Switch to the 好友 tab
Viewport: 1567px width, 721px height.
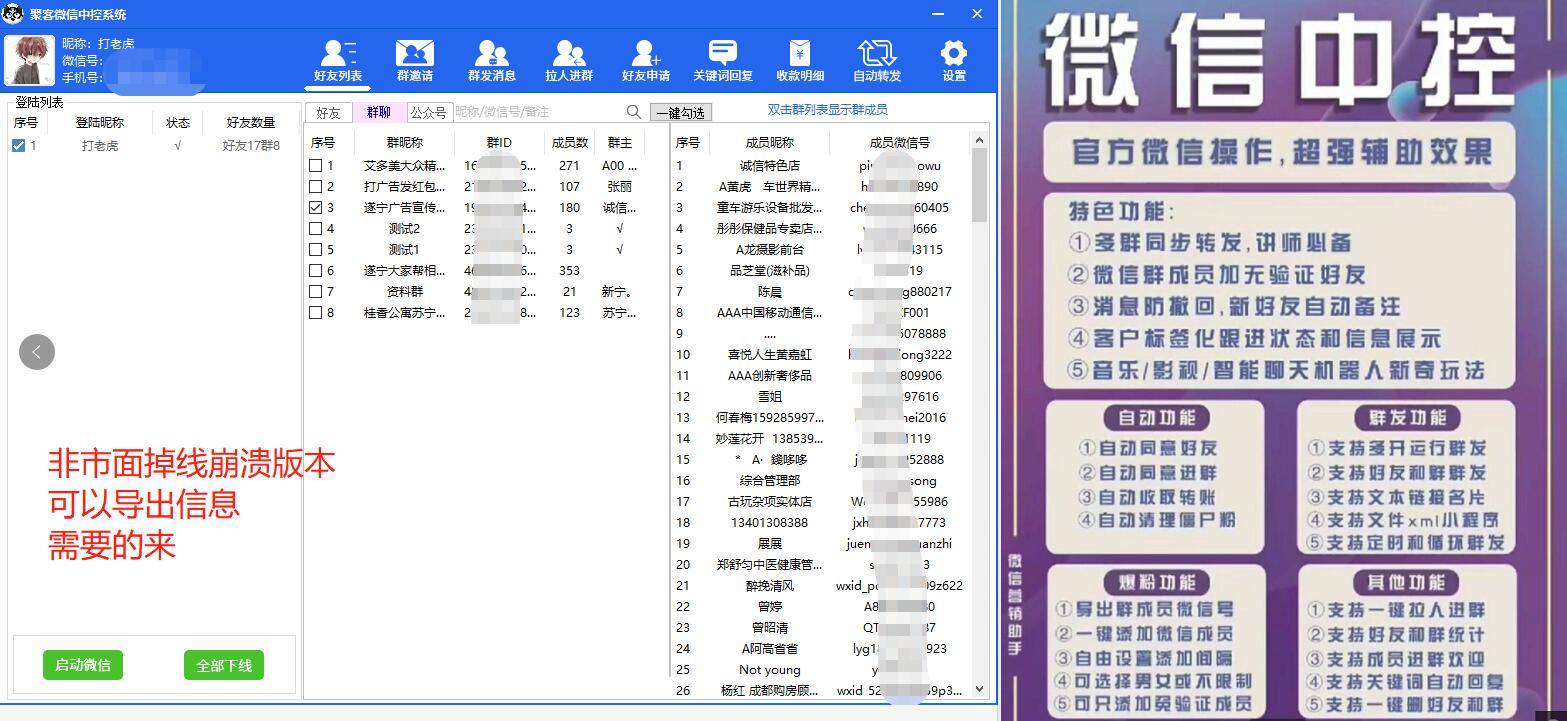(x=329, y=113)
